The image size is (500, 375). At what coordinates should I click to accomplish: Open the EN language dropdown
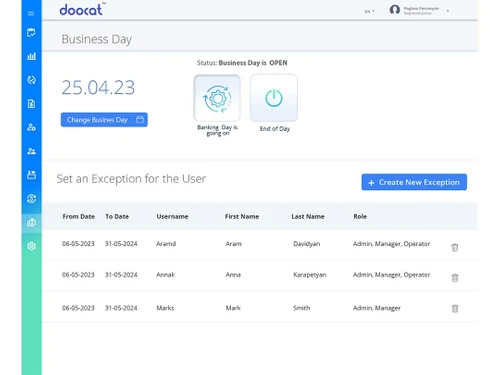click(369, 11)
